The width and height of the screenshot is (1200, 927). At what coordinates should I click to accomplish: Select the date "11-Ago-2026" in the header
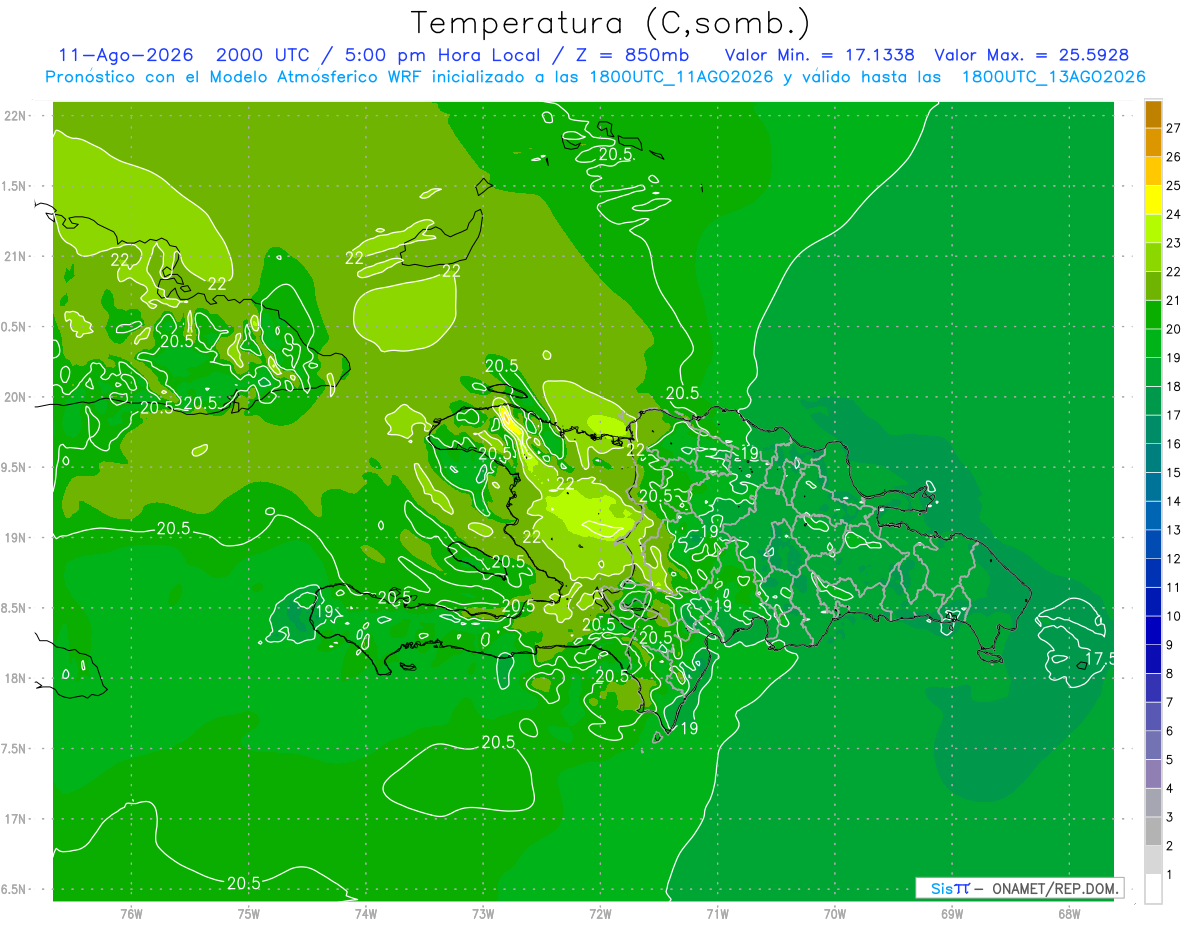coord(126,55)
